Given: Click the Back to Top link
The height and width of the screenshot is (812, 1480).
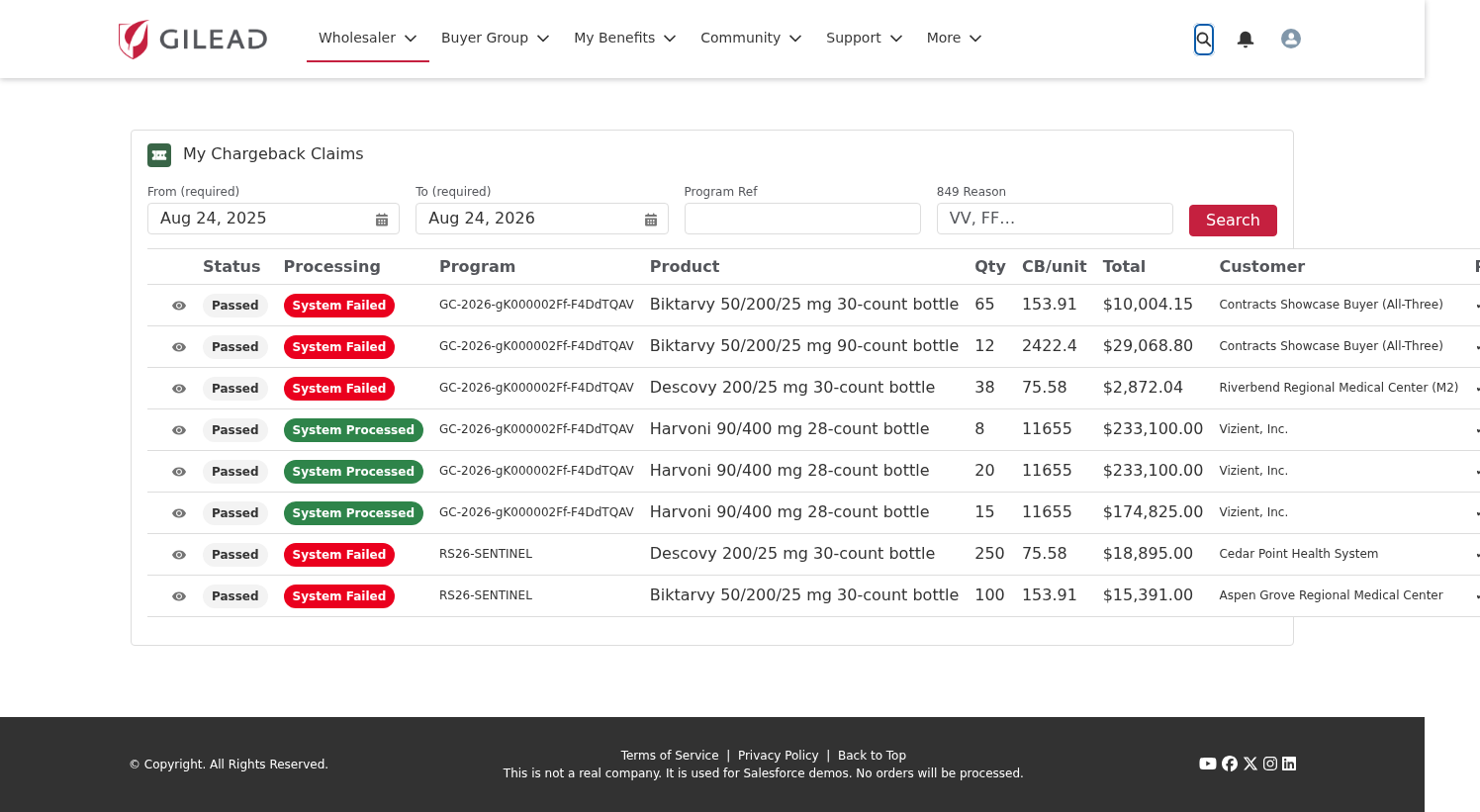Looking at the screenshot, I should point(872,756).
